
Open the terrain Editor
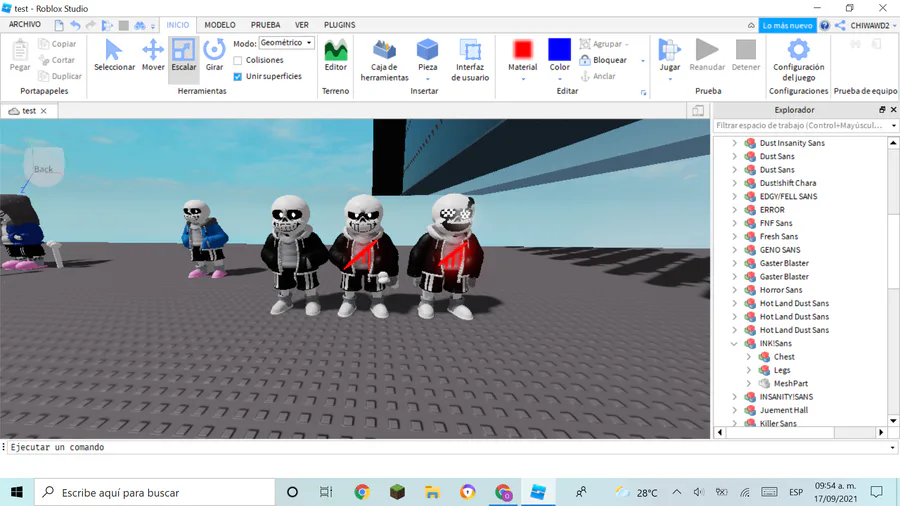pos(336,55)
